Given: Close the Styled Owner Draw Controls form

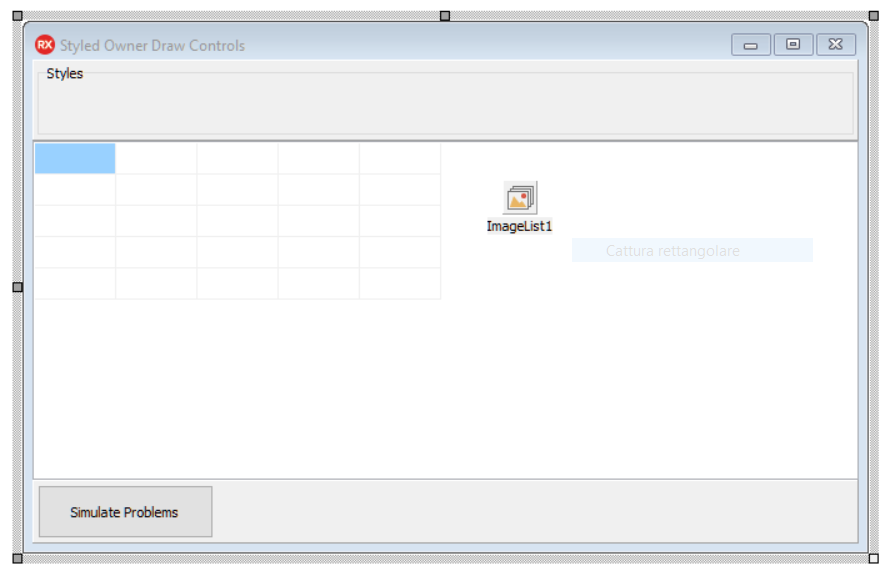Looking at the screenshot, I should tap(835, 45).
